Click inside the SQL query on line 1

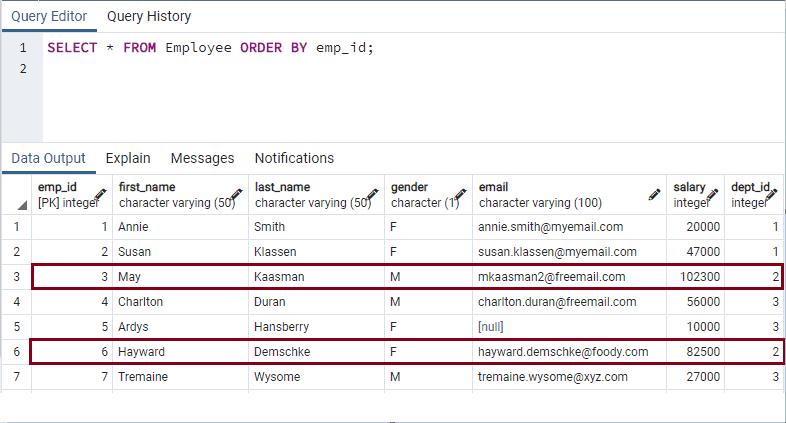coord(210,48)
